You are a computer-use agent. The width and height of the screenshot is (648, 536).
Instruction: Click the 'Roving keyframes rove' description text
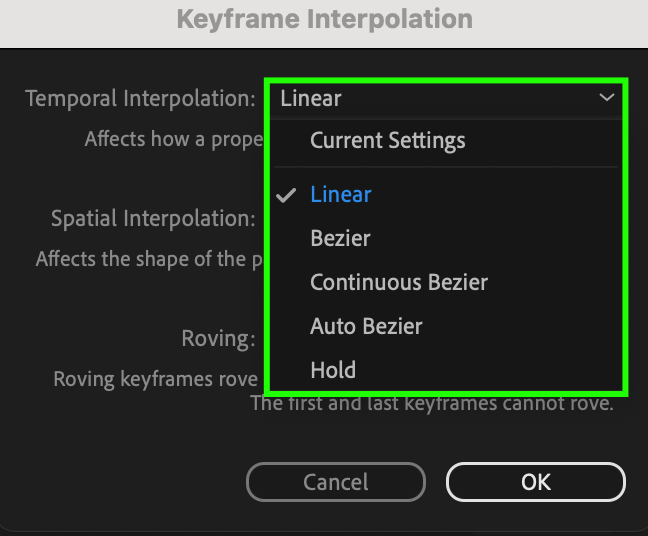(x=155, y=380)
